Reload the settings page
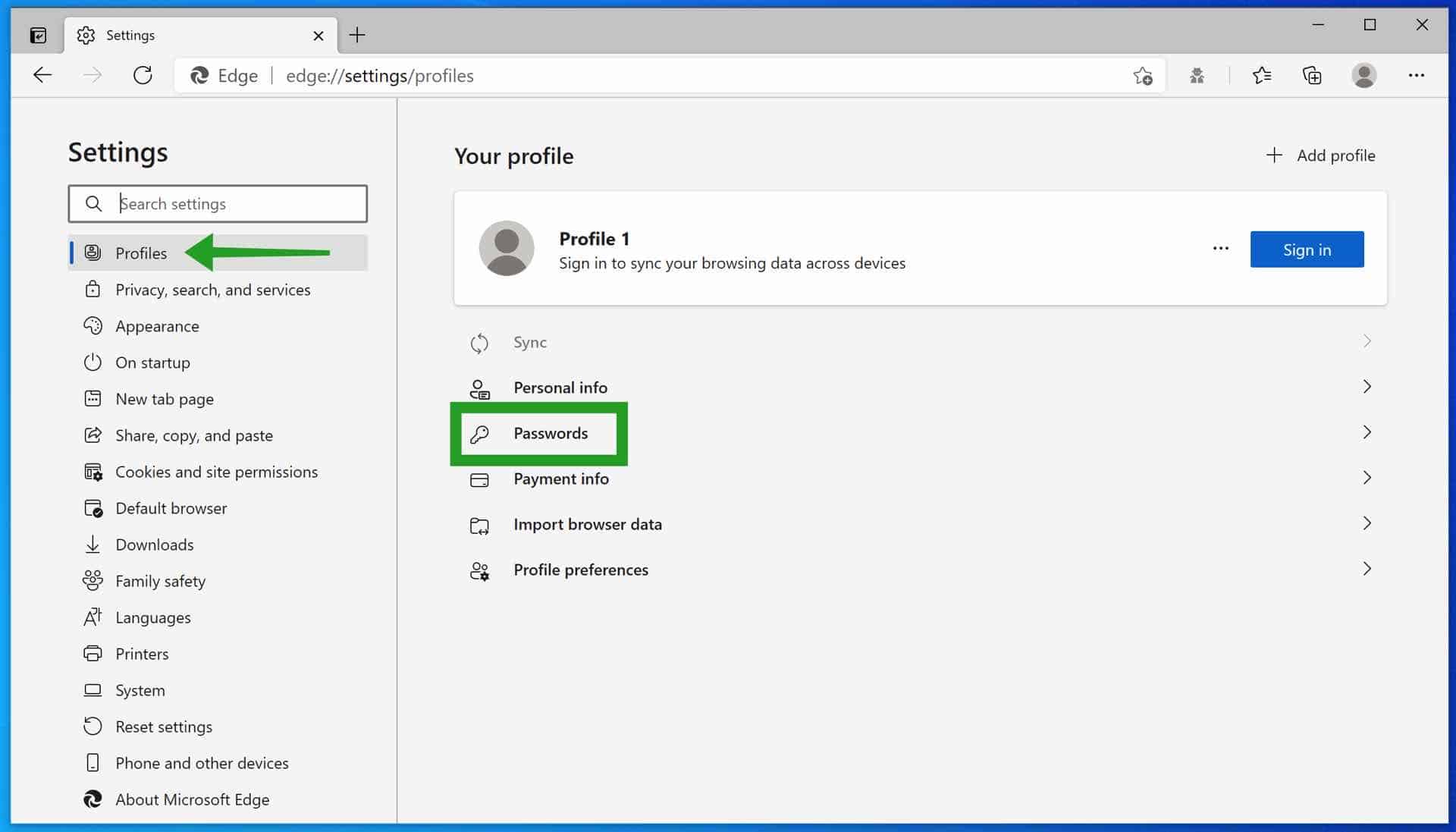 pos(143,75)
